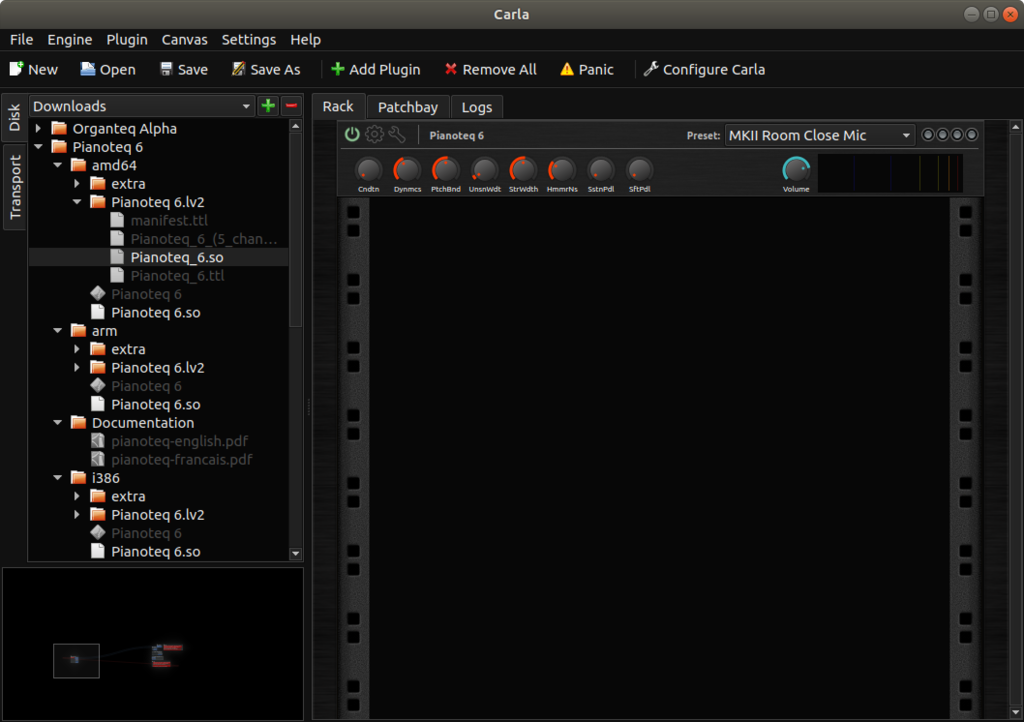This screenshot has height=722, width=1024.
Task: Click the Organteq Alpha folder icon
Action: [x=59, y=129]
